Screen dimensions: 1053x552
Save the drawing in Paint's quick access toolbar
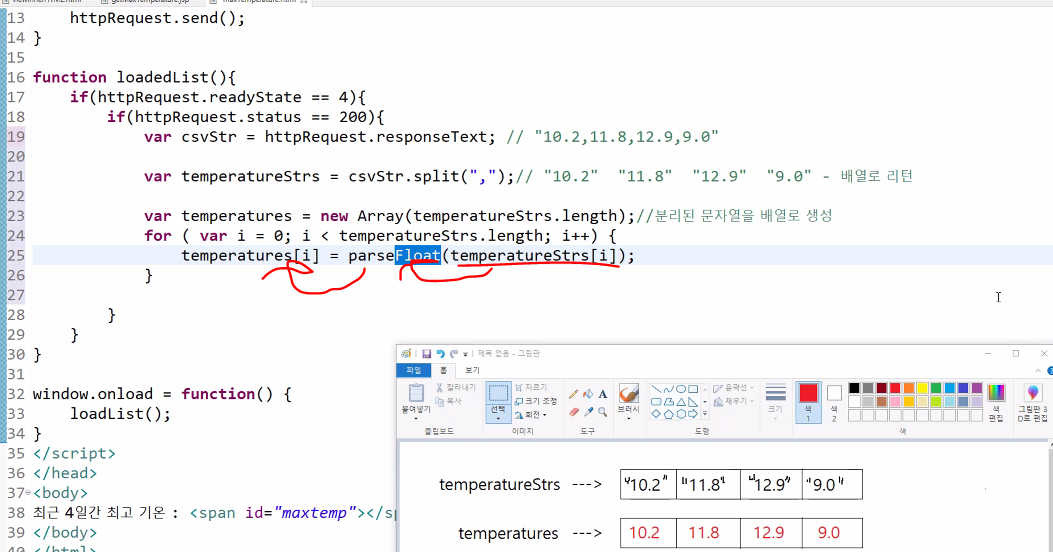tap(426, 354)
